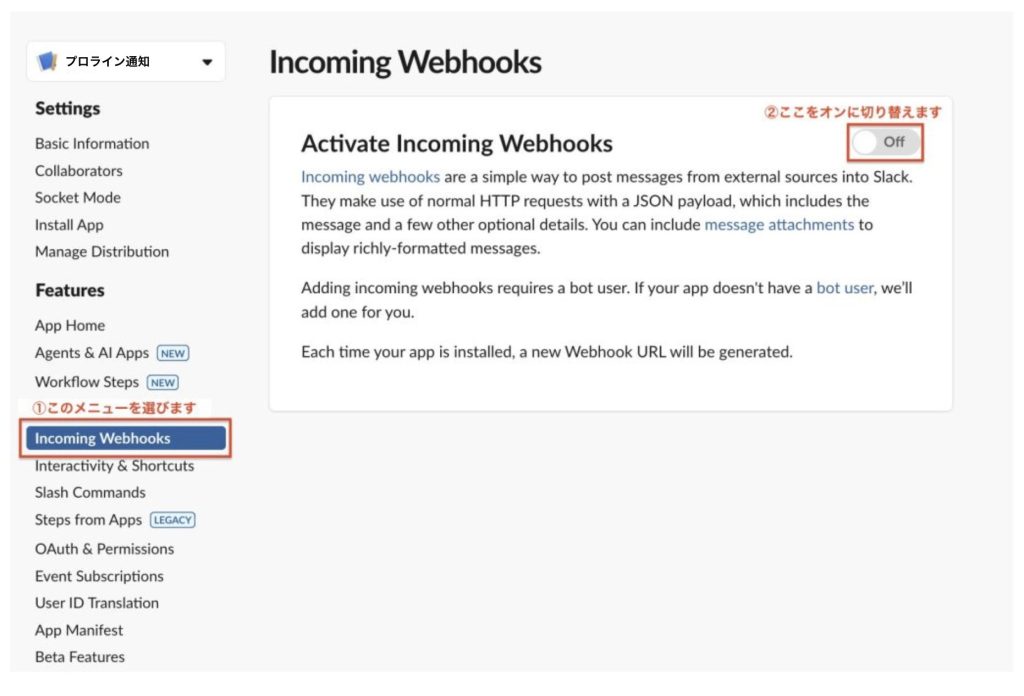Viewport: 1024px width, 696px height.
Task: Go to Event Subscriptions
Action: click(99, 576)
